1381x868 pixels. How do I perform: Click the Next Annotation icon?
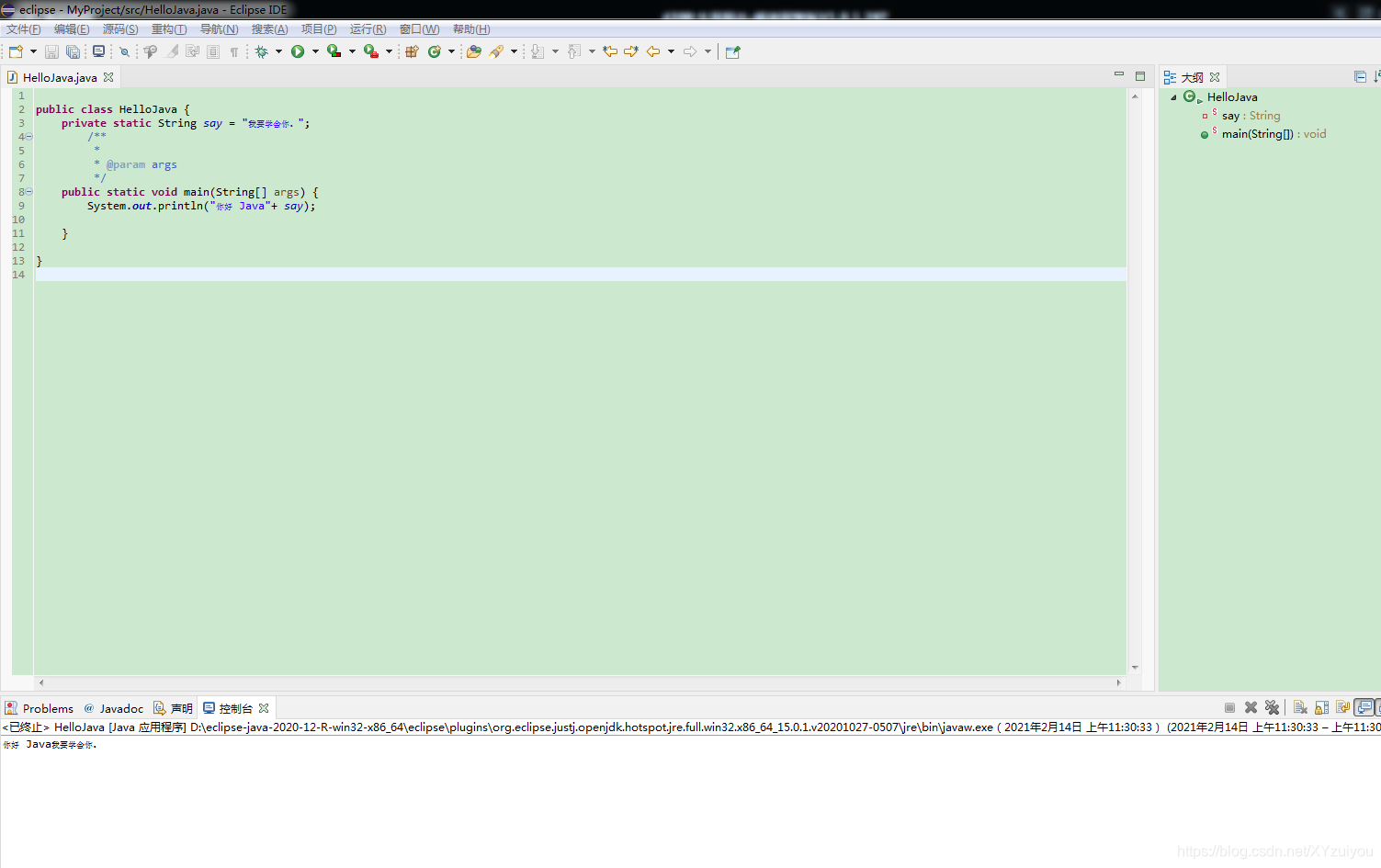coord(538,51)
